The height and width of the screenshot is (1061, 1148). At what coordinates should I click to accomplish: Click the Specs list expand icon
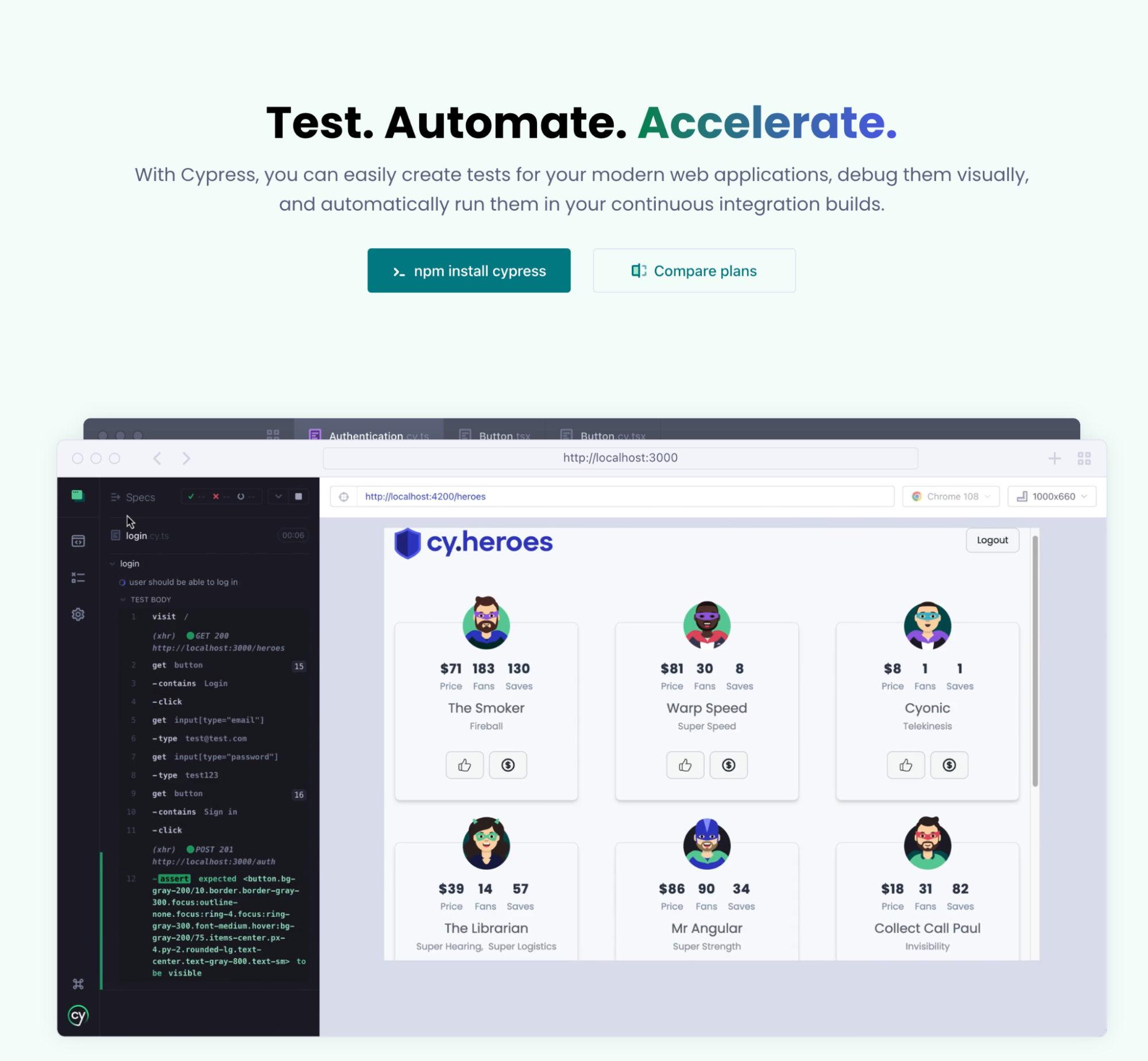pos(115,497)
